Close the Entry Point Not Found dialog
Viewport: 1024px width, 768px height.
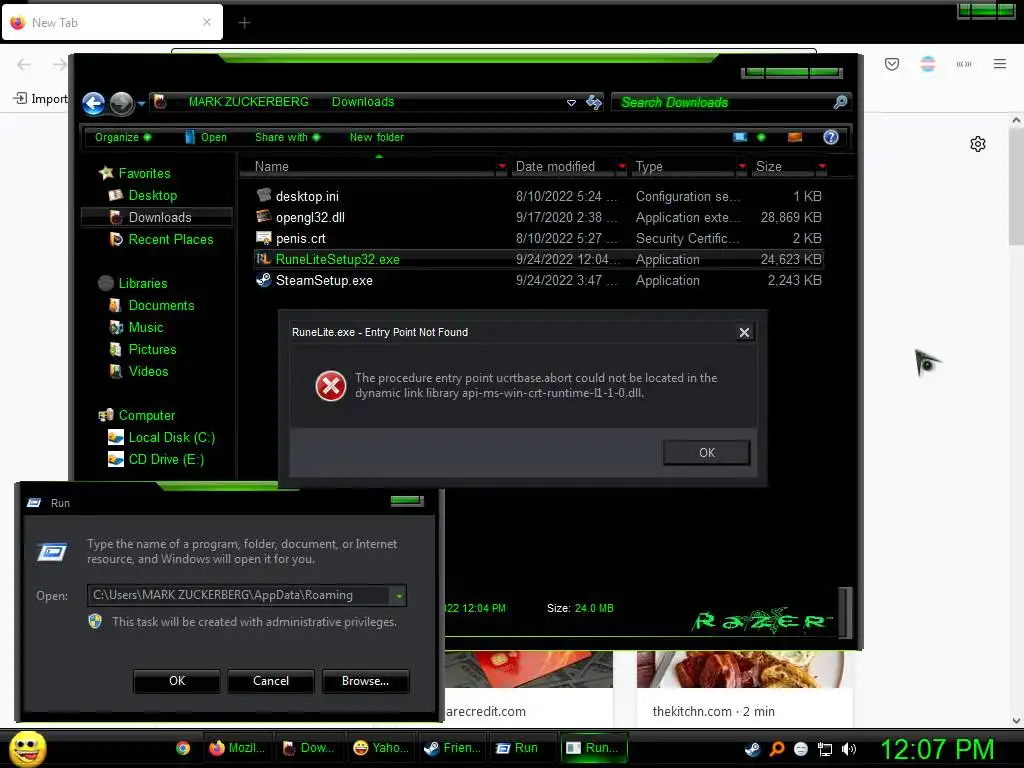(744, 332)
